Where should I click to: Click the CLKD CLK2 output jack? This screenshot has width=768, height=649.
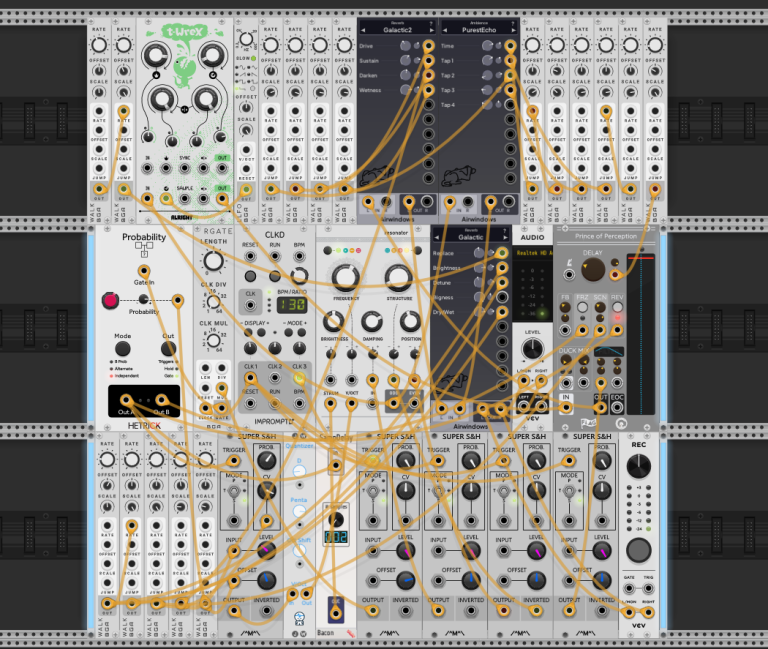pyautogui.click(x=275, y=378)
